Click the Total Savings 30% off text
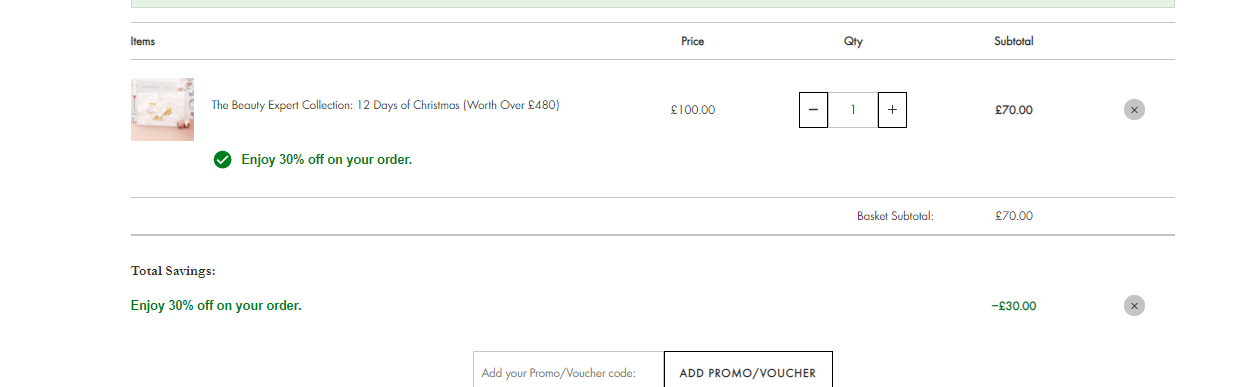This screenshot has width=1240, height=387. pos(216,306)
